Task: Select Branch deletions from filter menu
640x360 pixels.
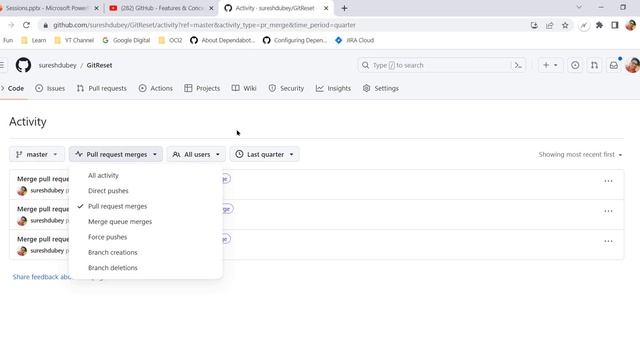Action: coord(146,268)
